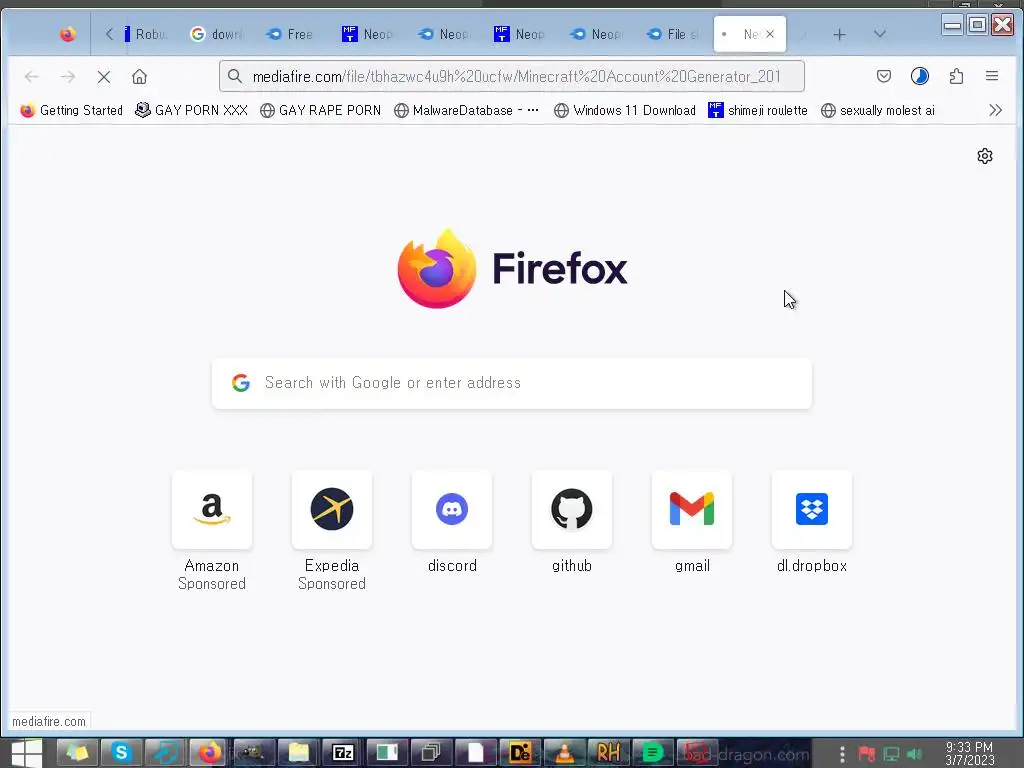The image size is (1024, 768).
Task: Switch to the Robu tab
Action: click(x=147, y=34)
